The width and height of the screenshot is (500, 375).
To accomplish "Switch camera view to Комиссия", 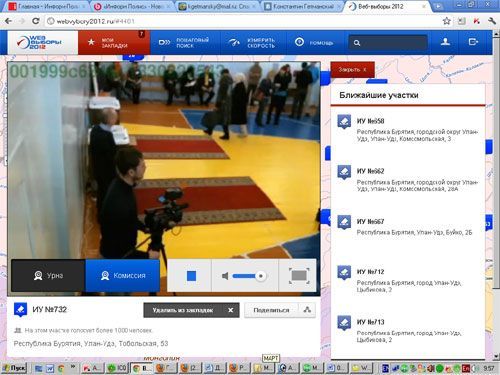I will point(123,276).
